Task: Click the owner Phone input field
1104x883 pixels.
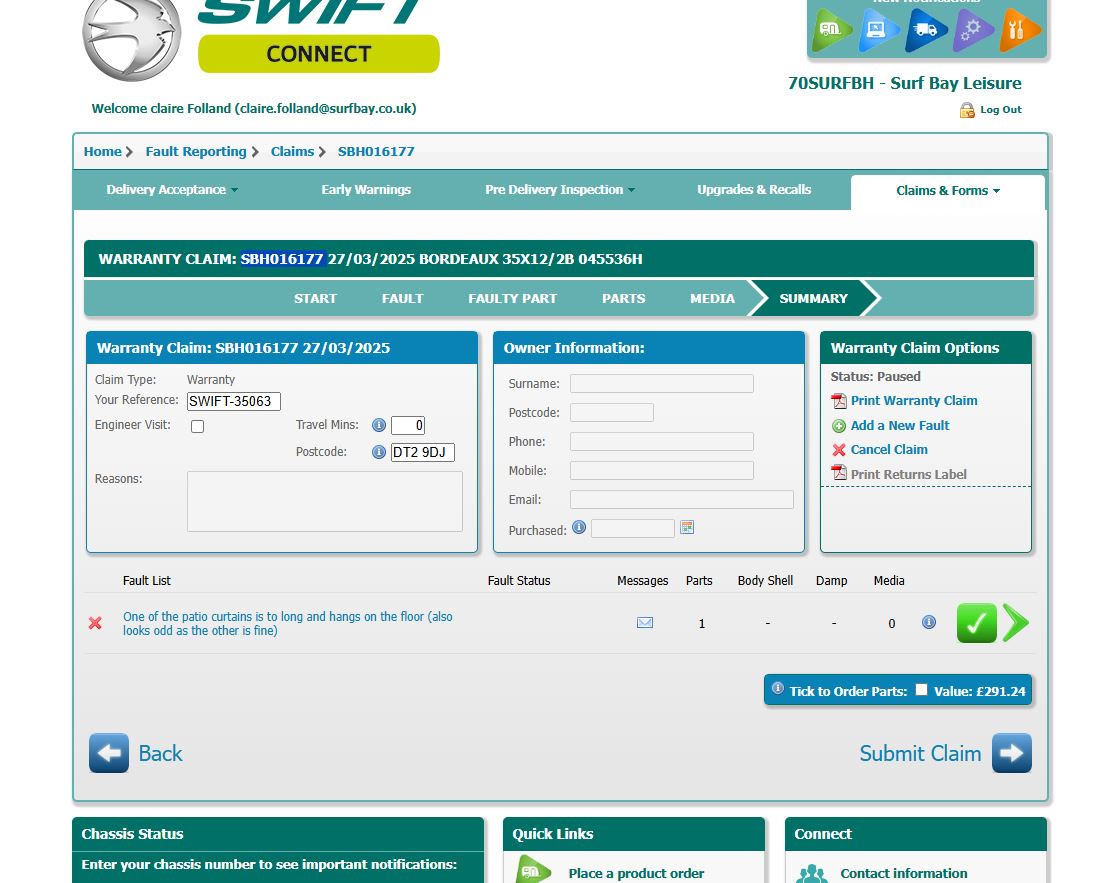Action: coord(662,442)
